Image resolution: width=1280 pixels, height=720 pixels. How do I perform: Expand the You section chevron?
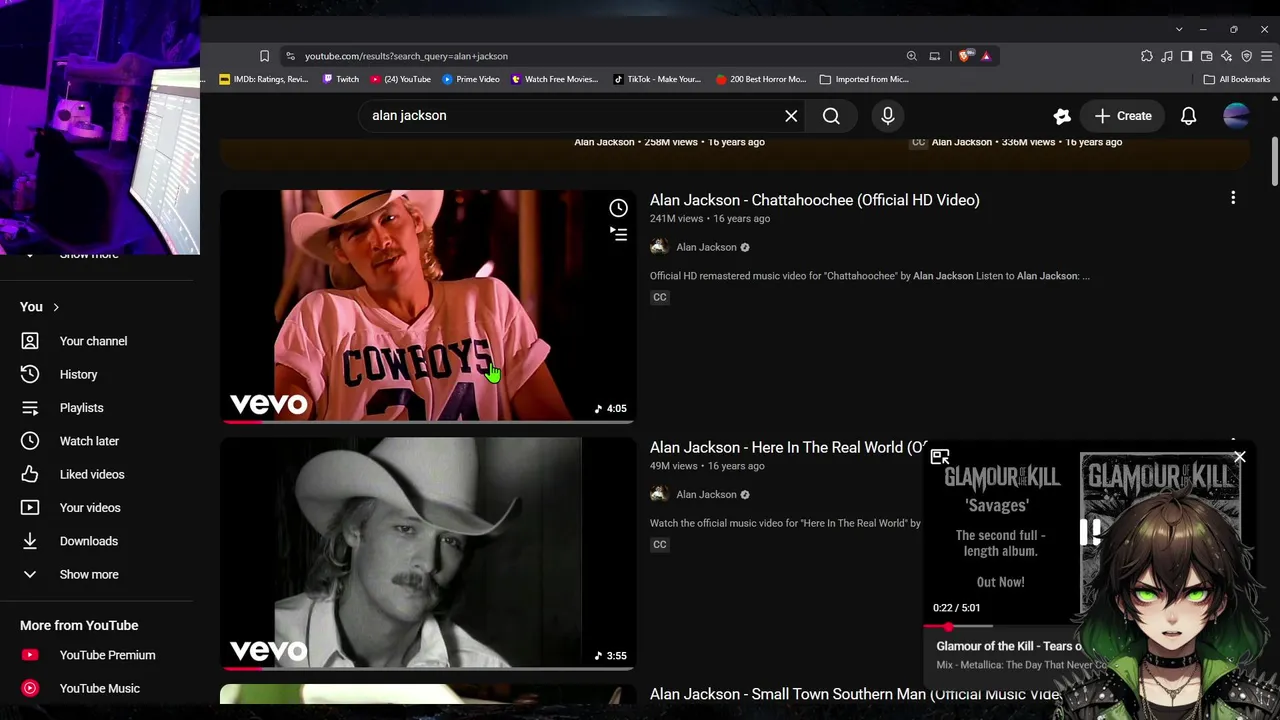point(56,307)
